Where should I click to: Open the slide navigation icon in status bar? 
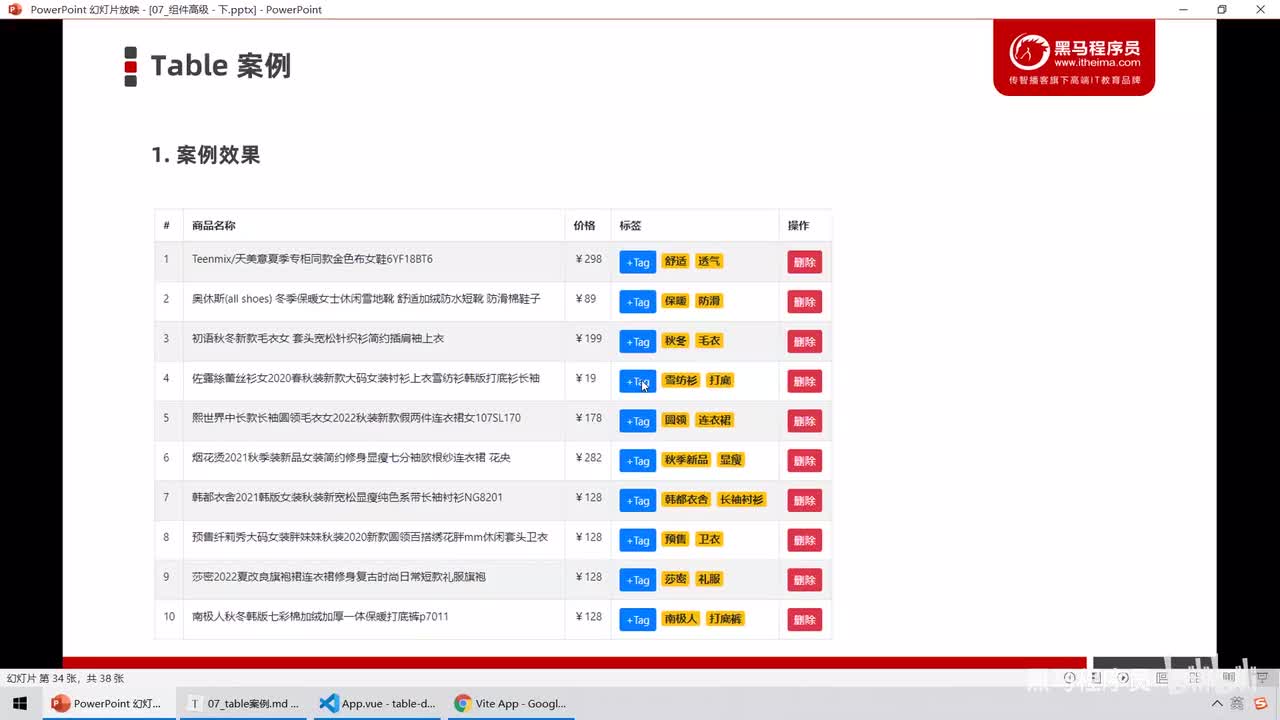(x=1096, y=678)
